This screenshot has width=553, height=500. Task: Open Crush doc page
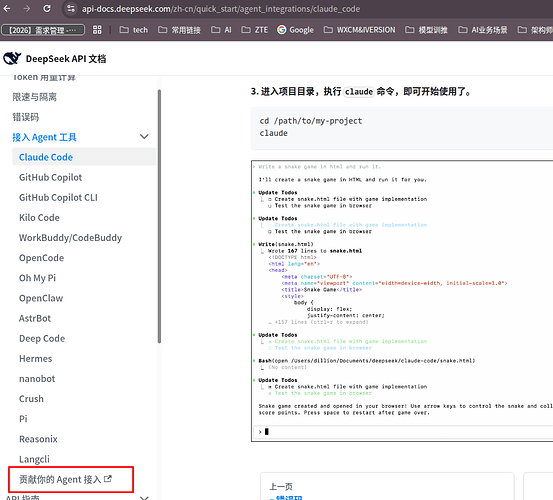click(x=31, y=399)
